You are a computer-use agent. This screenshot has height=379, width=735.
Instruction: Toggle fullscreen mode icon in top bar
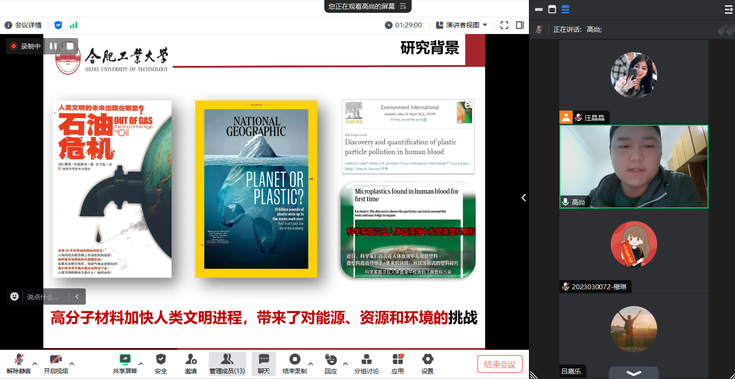504,25
